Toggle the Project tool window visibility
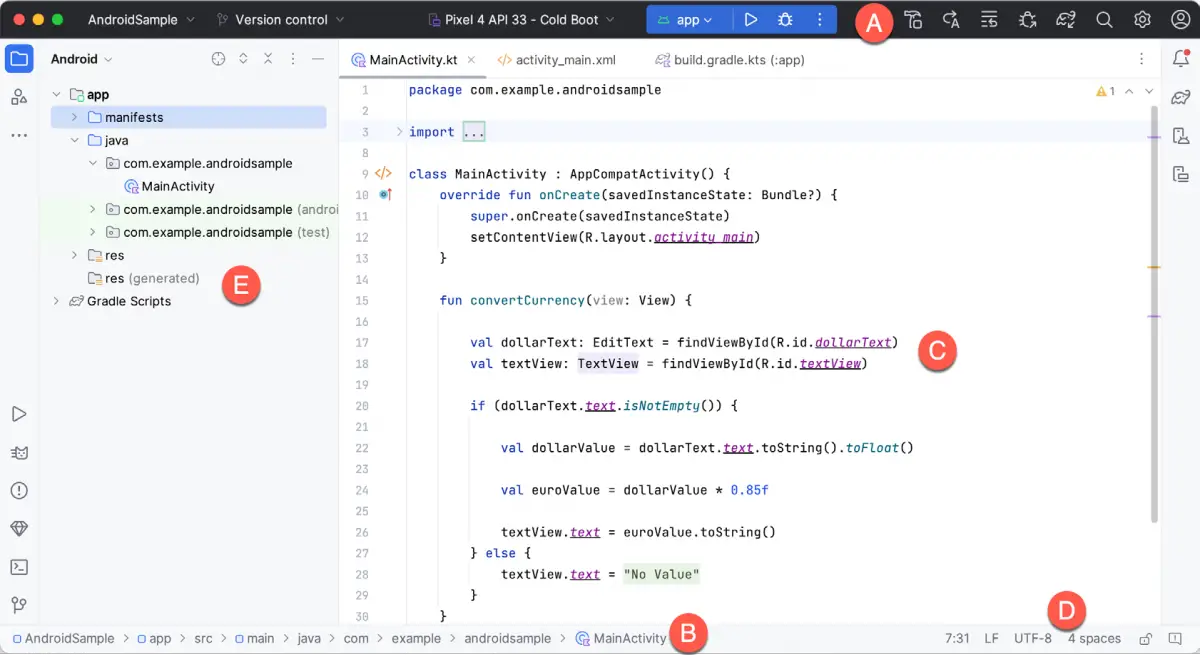The width and height of the screenshot is (1200, 655). pos(19,60)
